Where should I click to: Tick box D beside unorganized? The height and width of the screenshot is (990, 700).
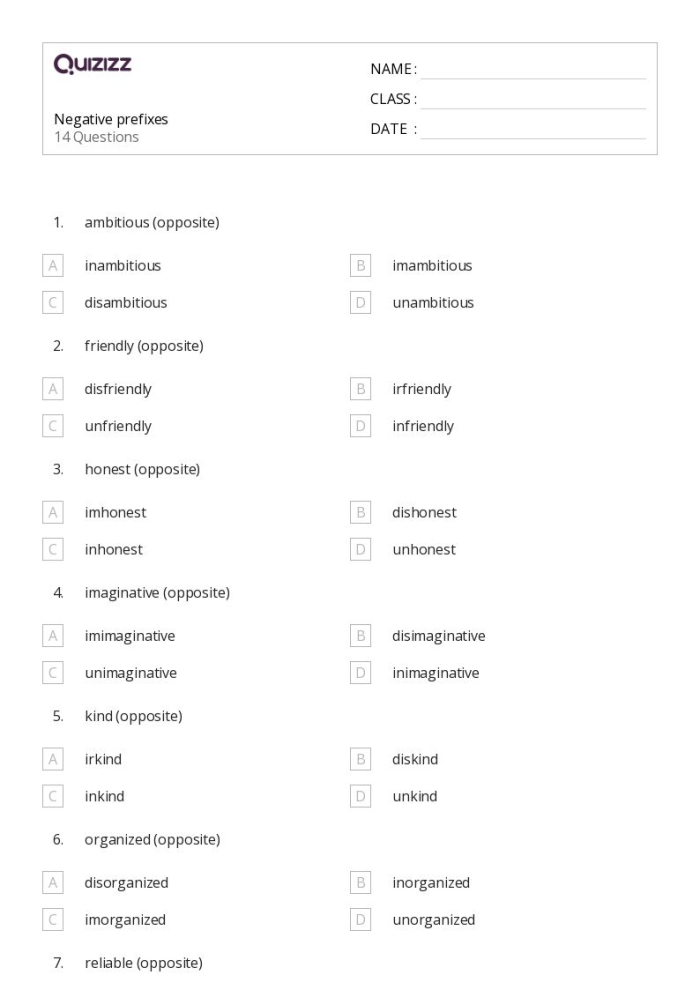(360, 919)
